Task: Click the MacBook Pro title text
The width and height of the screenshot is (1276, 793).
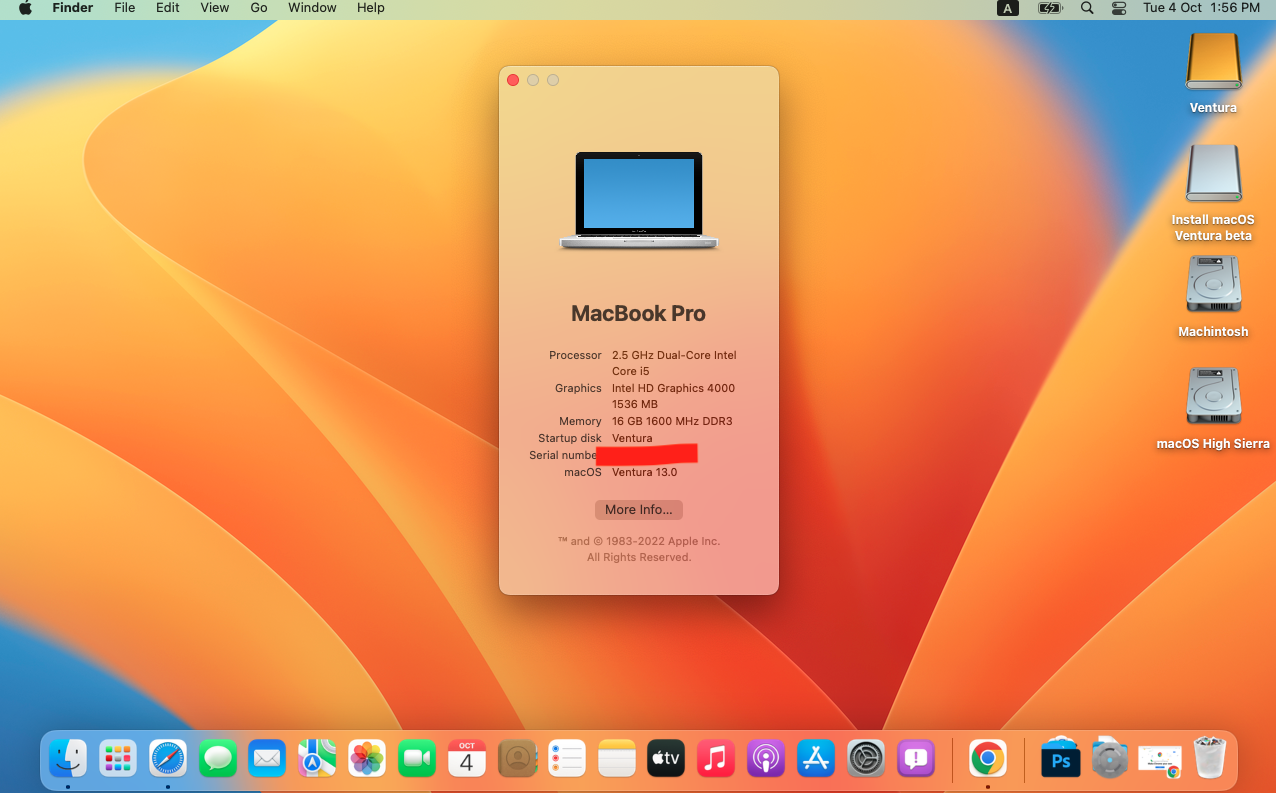Action: pos(639,314)
